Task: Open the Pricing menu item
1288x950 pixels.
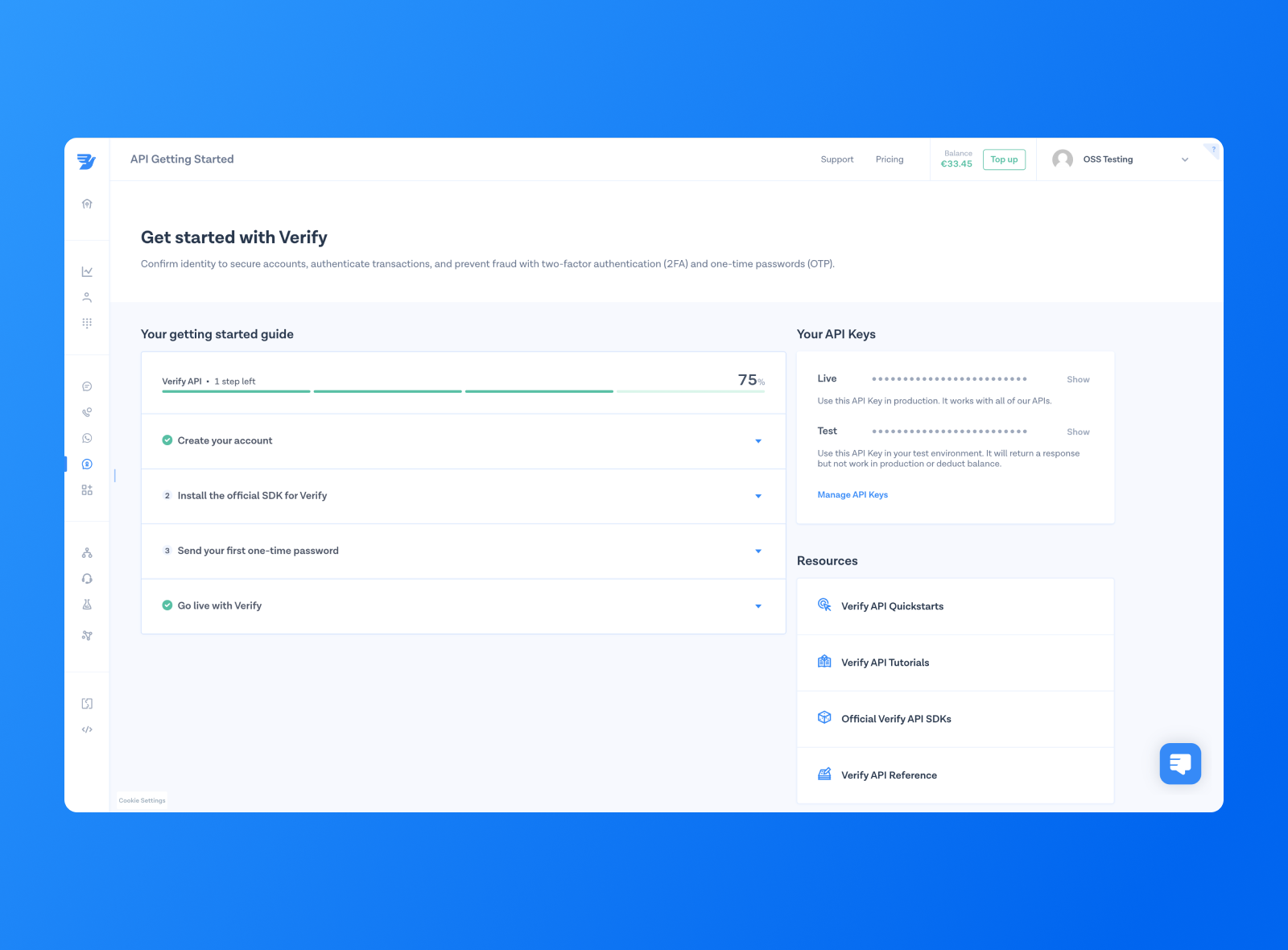Action: tap(890, 159)
